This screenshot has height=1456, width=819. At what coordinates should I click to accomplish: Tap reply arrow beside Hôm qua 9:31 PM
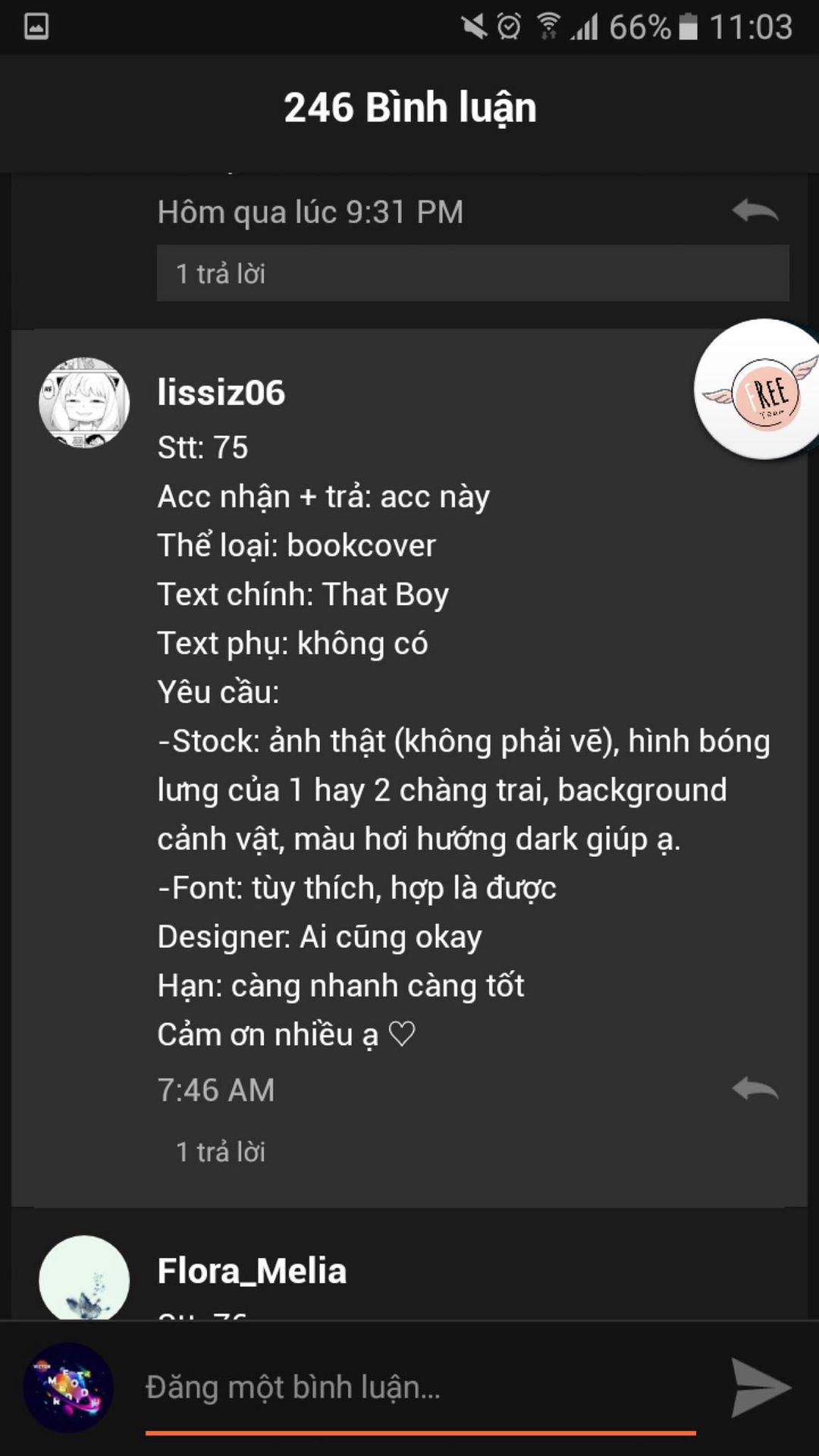pos(755,210)
